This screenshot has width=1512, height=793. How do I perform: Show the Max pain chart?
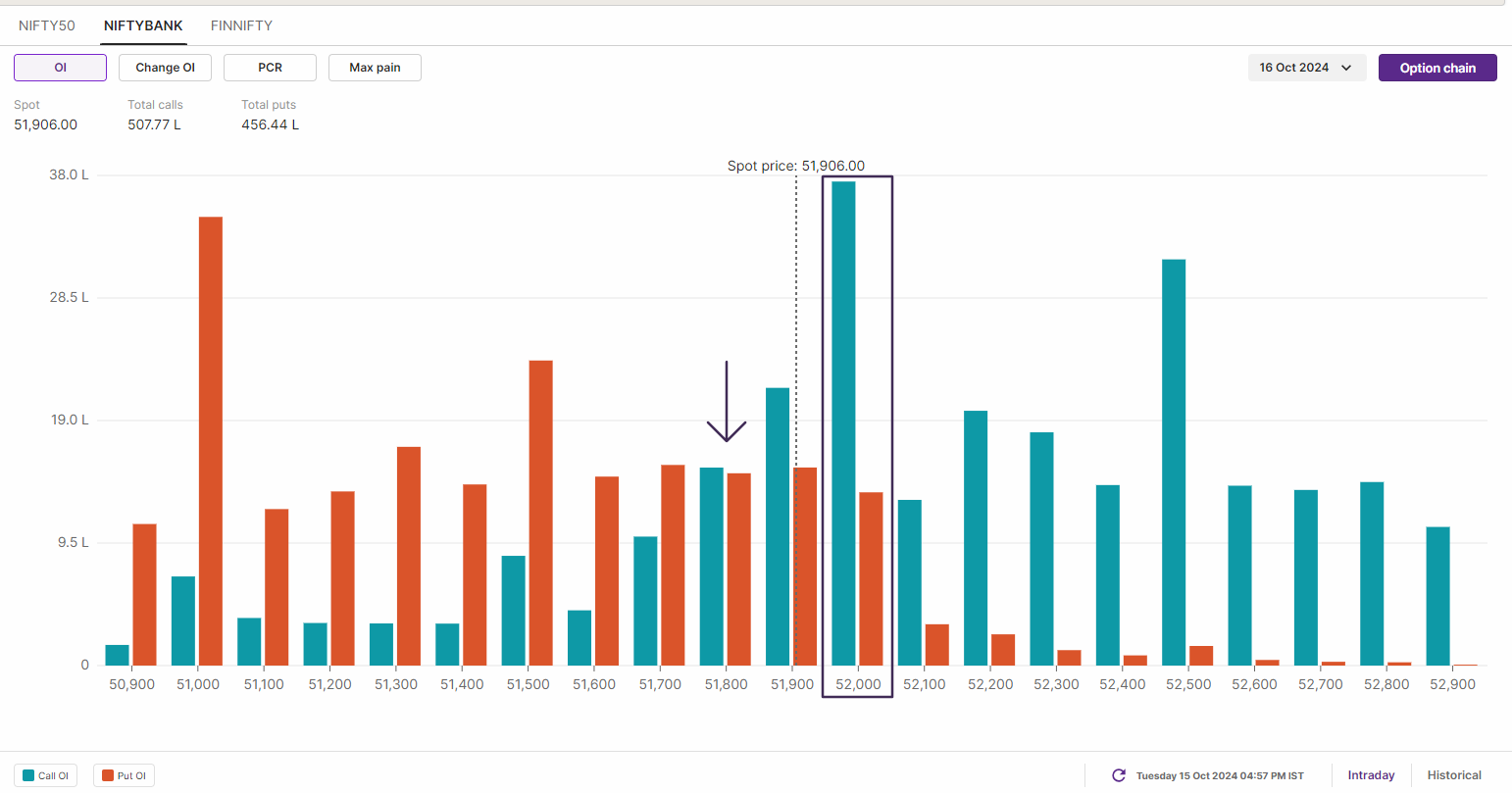375,68
